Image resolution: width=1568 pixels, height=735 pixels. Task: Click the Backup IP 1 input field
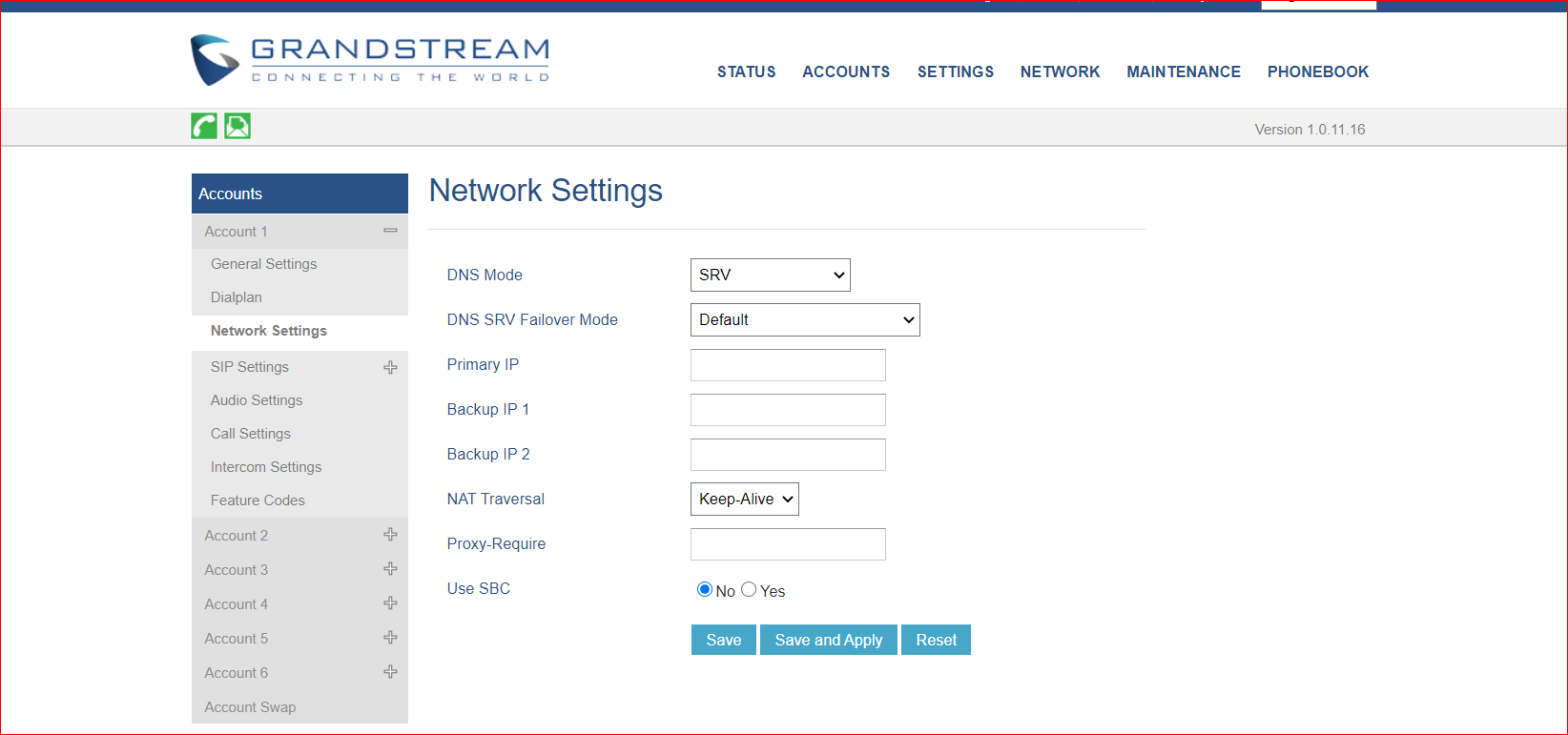[x=788, y=410]
